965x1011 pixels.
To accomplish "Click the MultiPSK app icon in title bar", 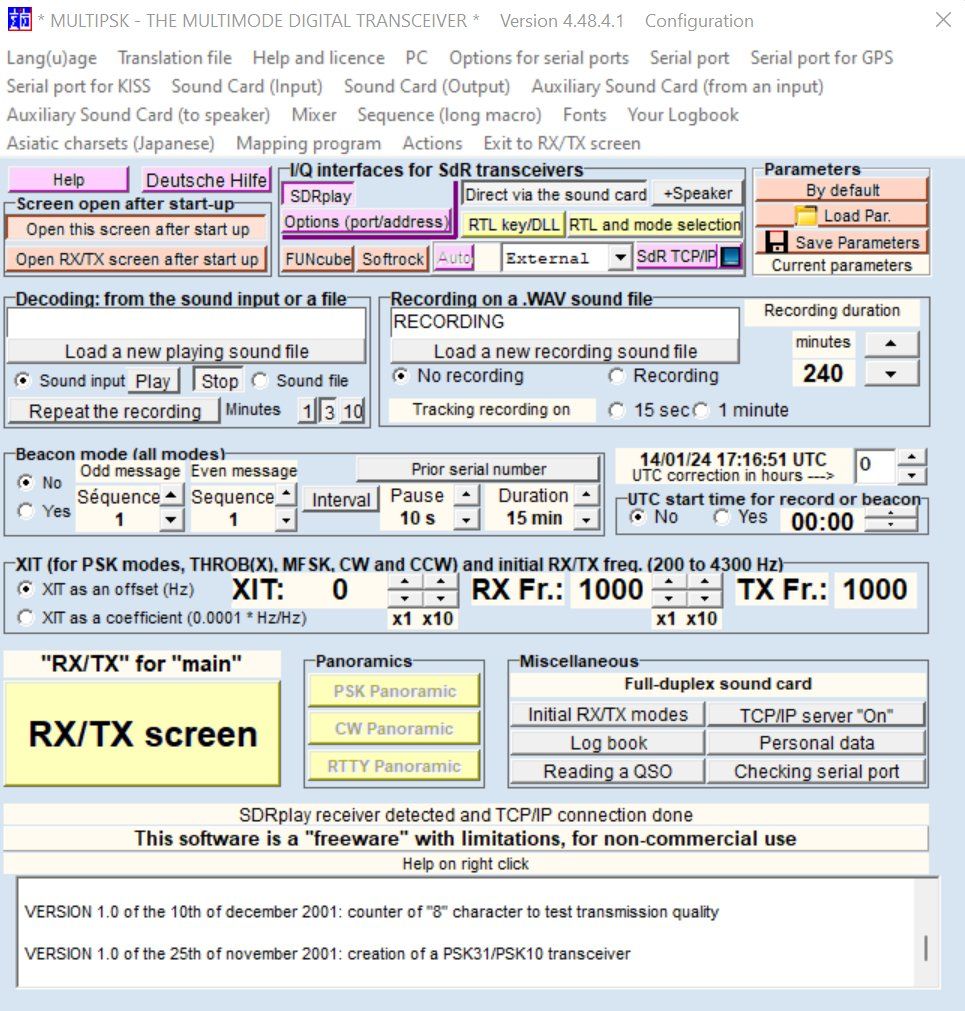I will tap(19, 19).
